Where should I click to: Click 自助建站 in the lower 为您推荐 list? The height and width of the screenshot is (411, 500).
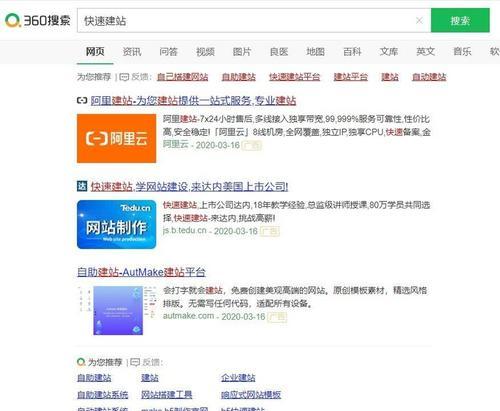point(94,378)
